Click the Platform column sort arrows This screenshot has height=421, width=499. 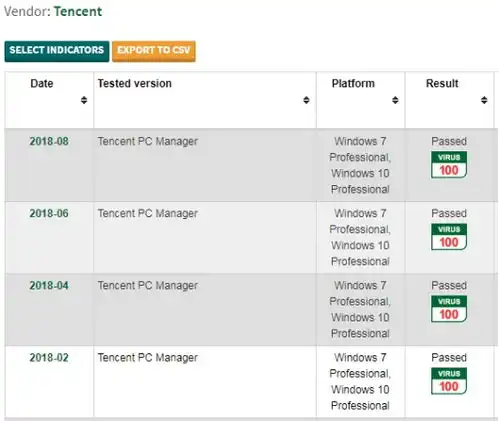click(395, 100)
